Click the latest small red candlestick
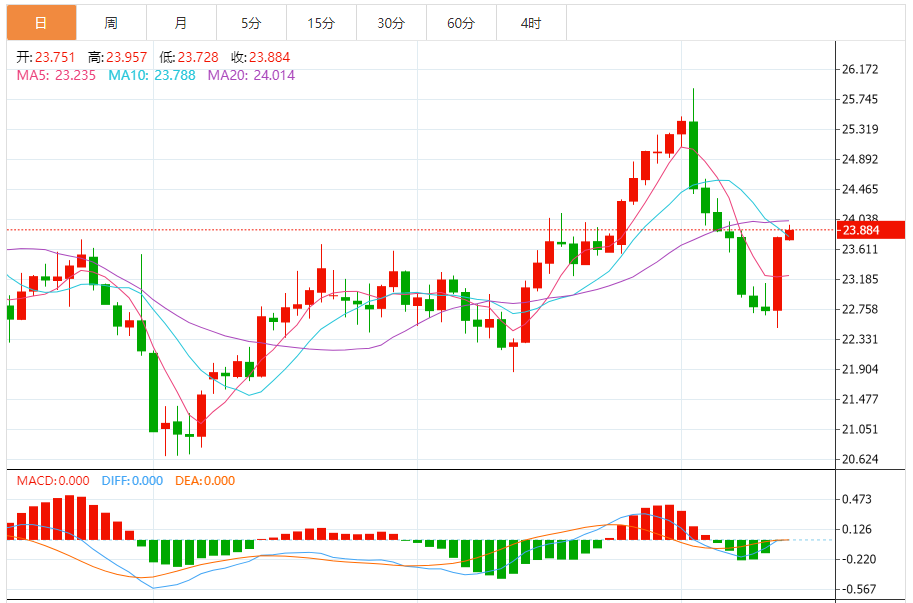The height and width of the screenshot is (603, 913). coord(790,235)
